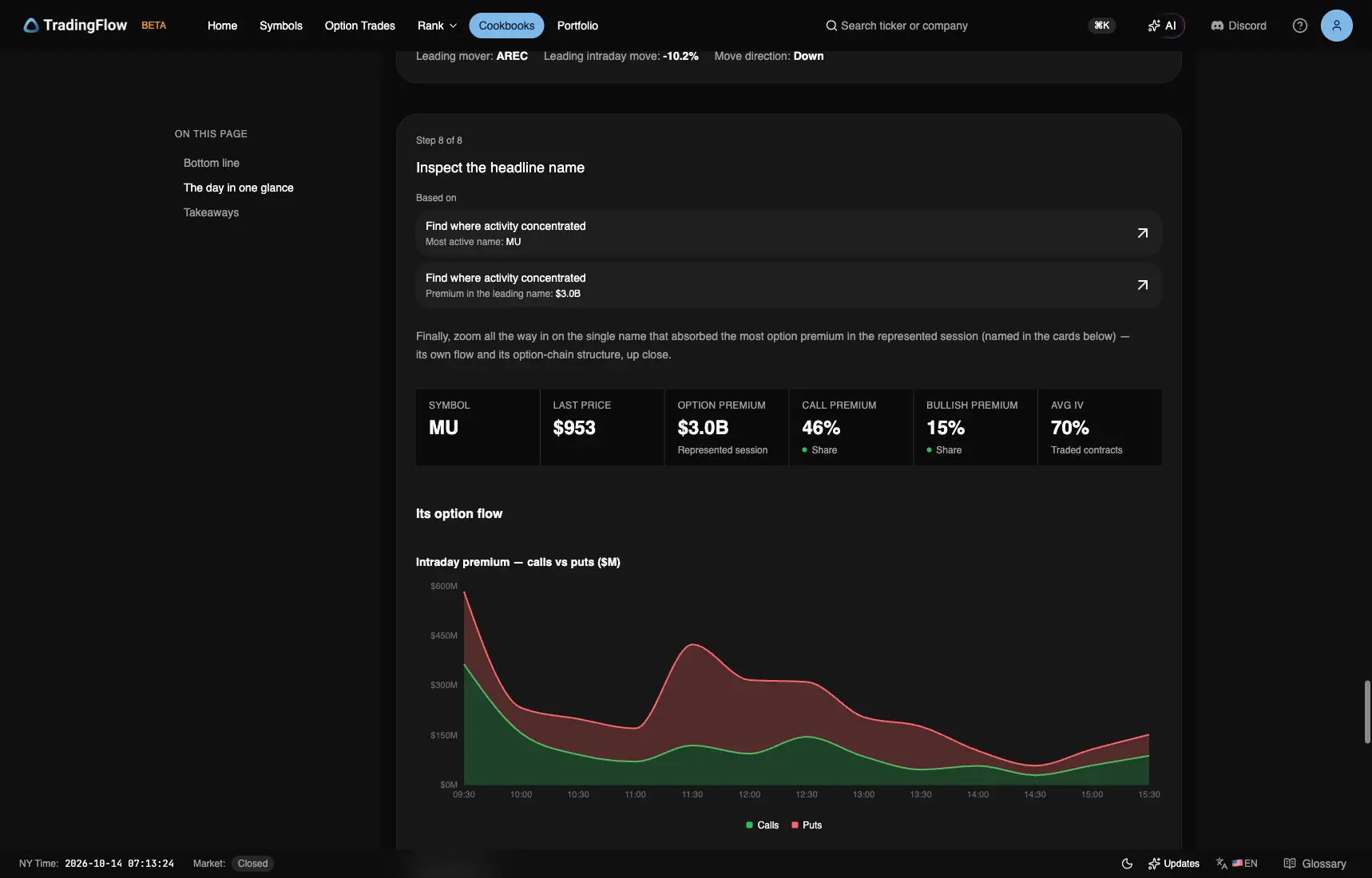The image size is (1372, 878).
Task: Click the TradingFlow logo icon
Action: point(31,26)
